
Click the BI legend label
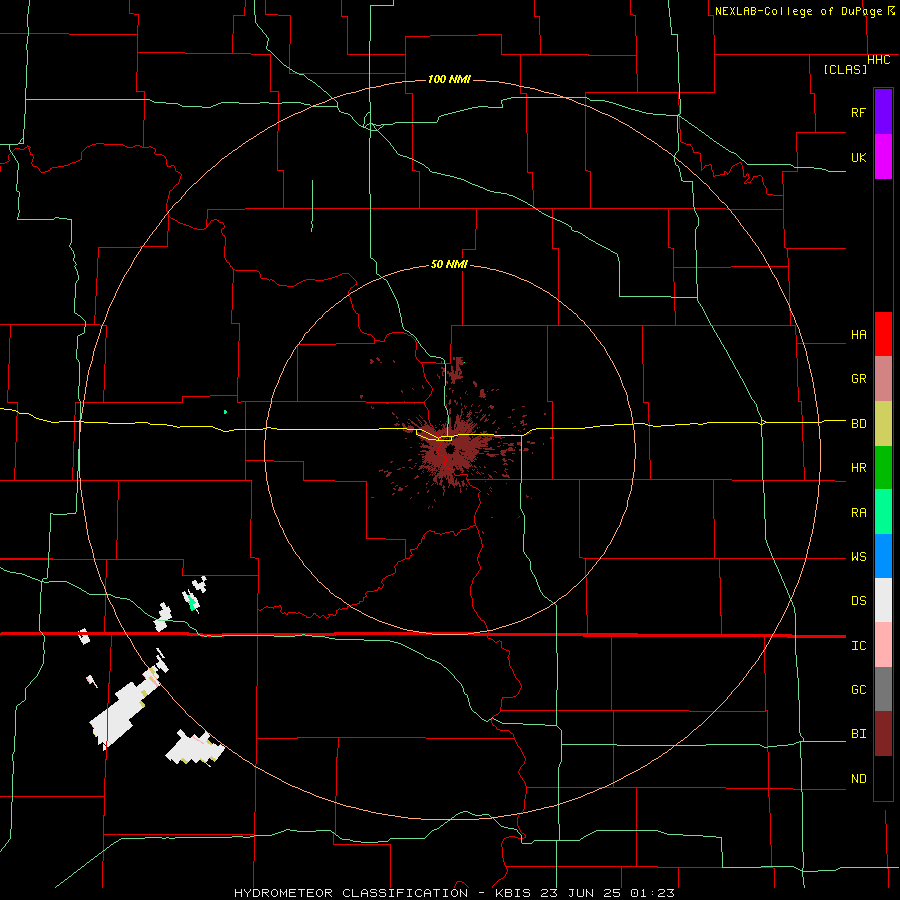858,734
